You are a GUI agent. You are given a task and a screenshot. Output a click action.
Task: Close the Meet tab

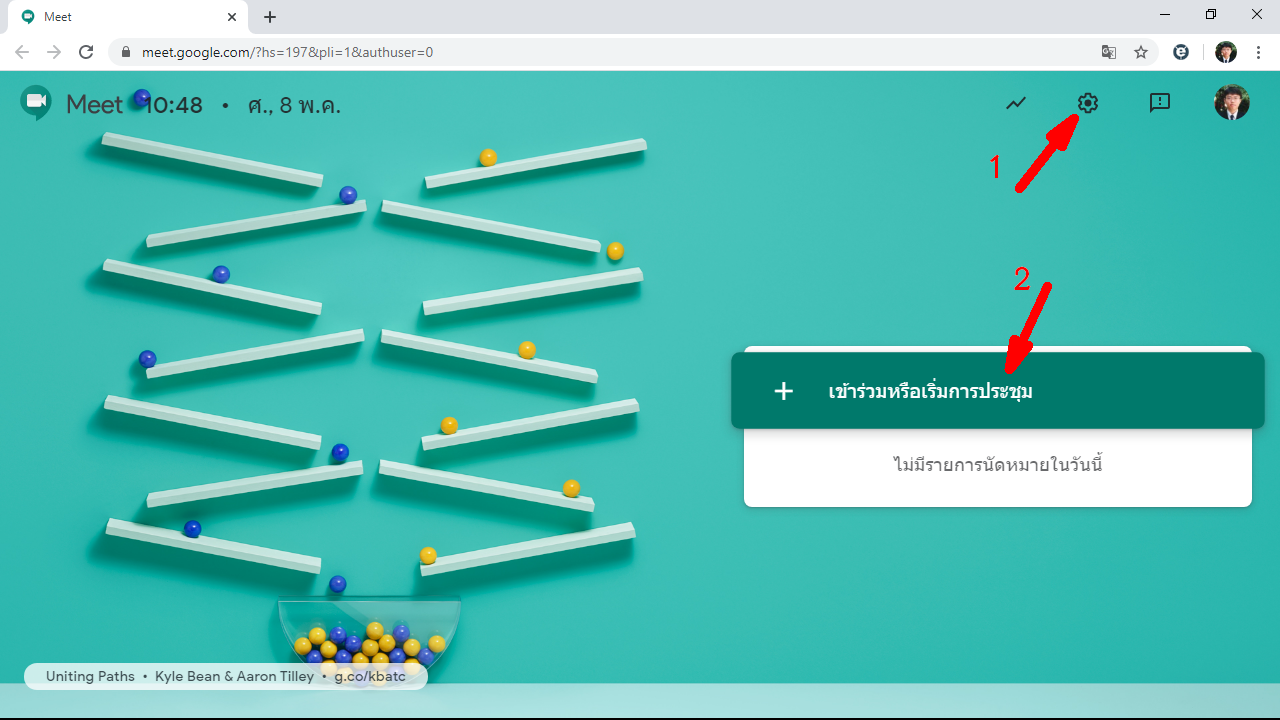coord(232,17)
